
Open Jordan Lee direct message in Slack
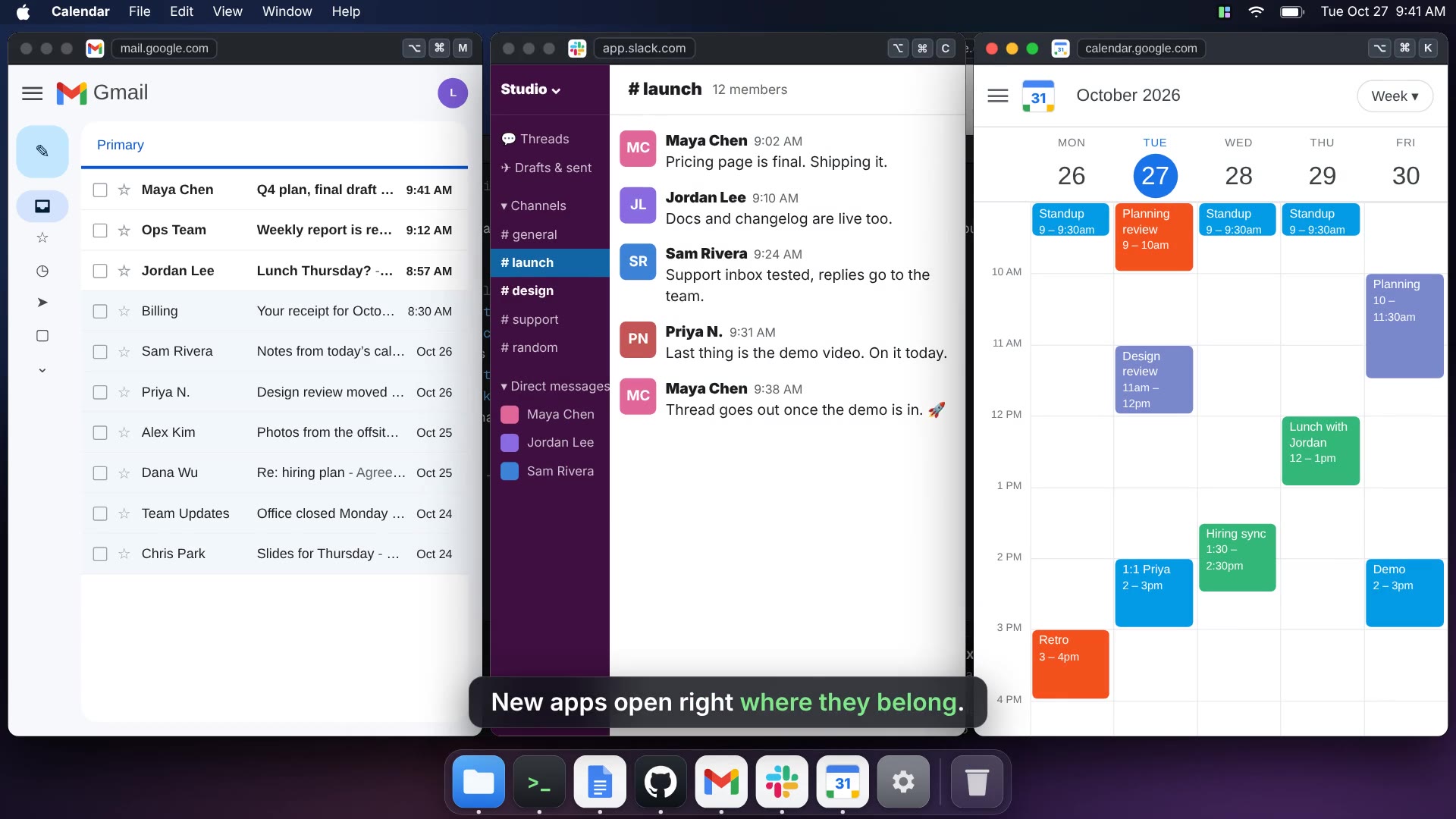(550, 443)
